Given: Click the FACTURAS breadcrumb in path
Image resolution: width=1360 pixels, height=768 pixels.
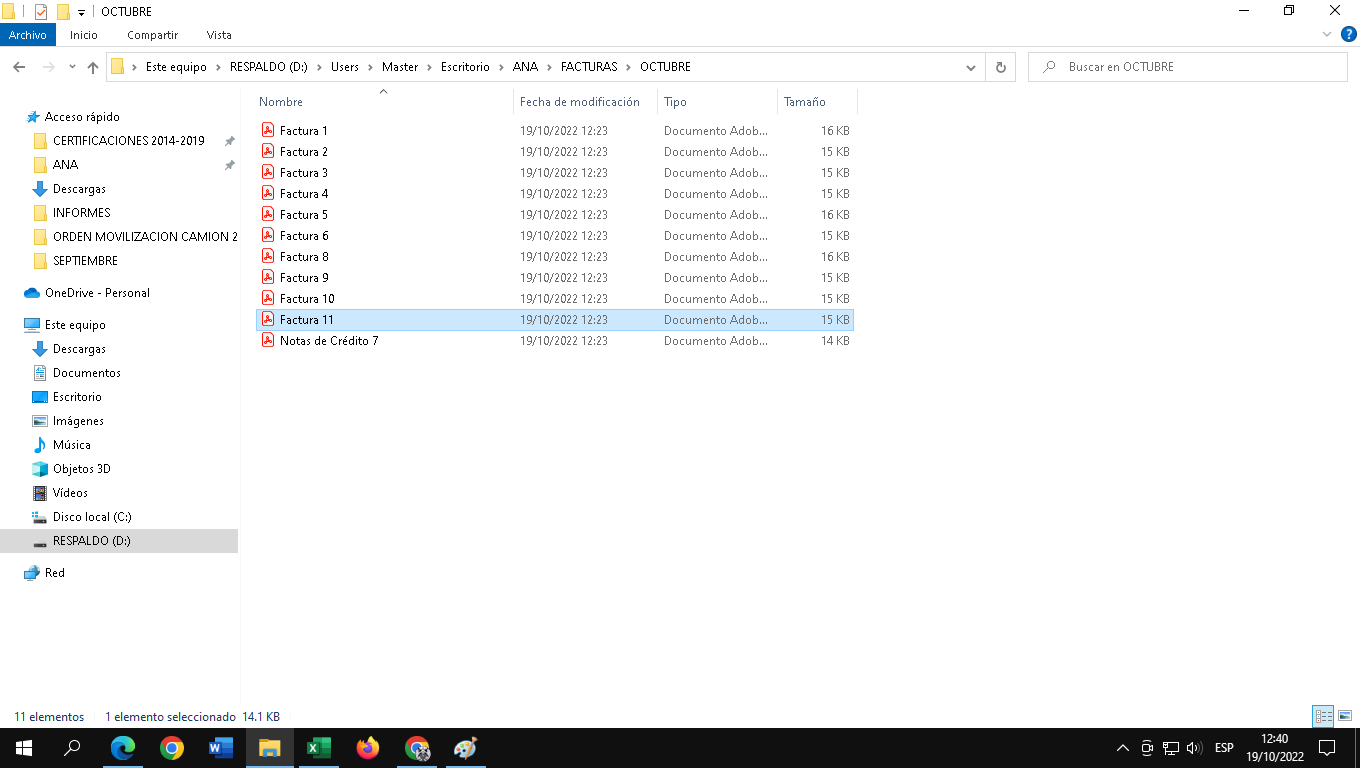Looking at the screenshot, I should (x=588, y=67).
